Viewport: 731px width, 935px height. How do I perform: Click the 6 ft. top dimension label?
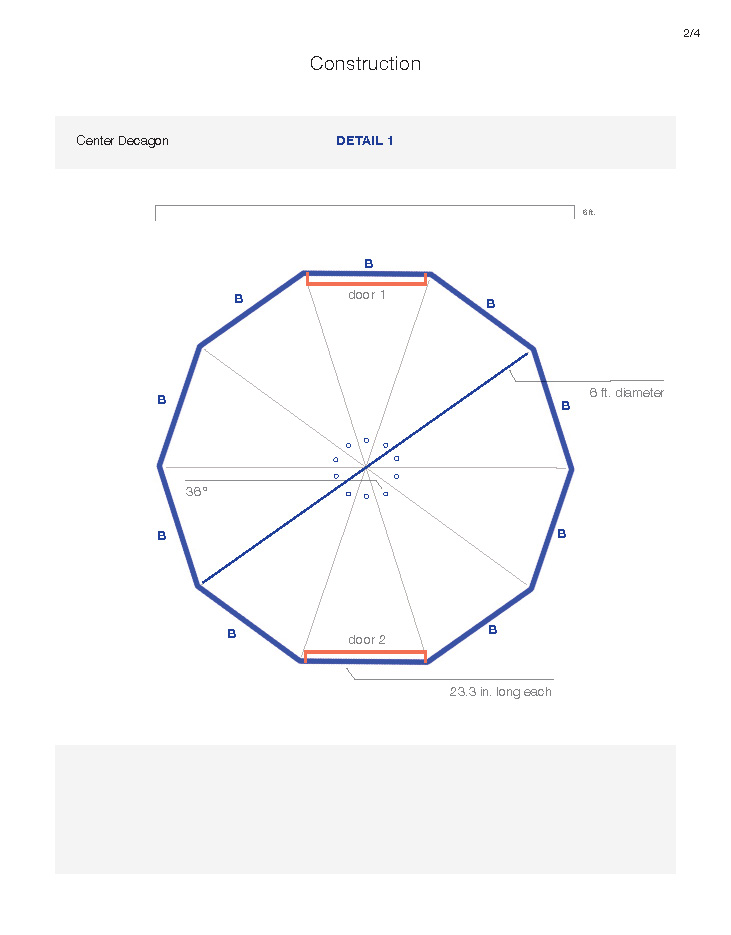[588, 212]
